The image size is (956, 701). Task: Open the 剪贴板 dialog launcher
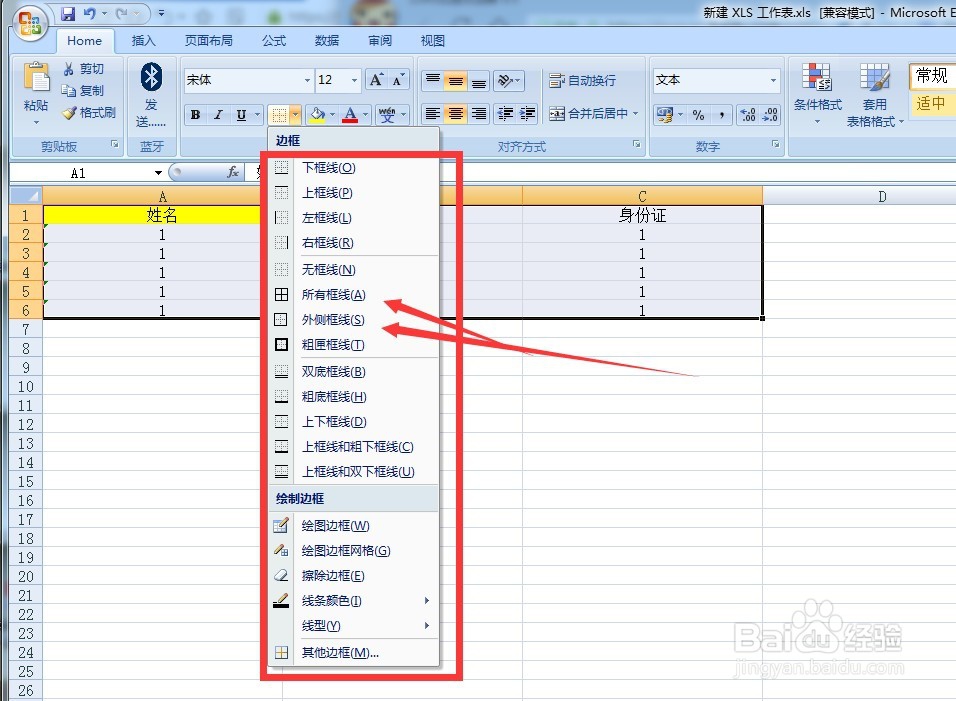click(114, 144)
